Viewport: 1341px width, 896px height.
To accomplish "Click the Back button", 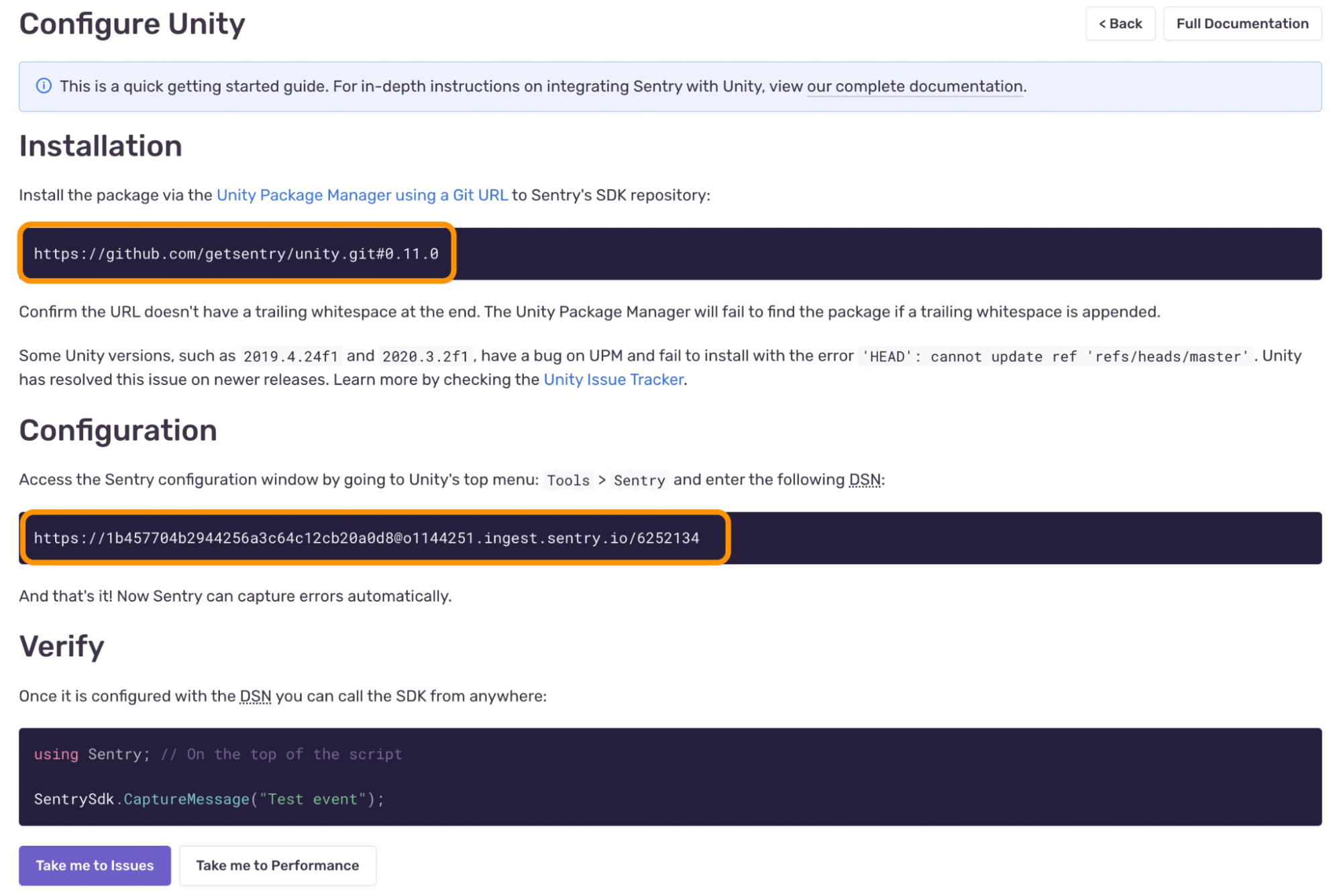I will [x=1120, y=24].
